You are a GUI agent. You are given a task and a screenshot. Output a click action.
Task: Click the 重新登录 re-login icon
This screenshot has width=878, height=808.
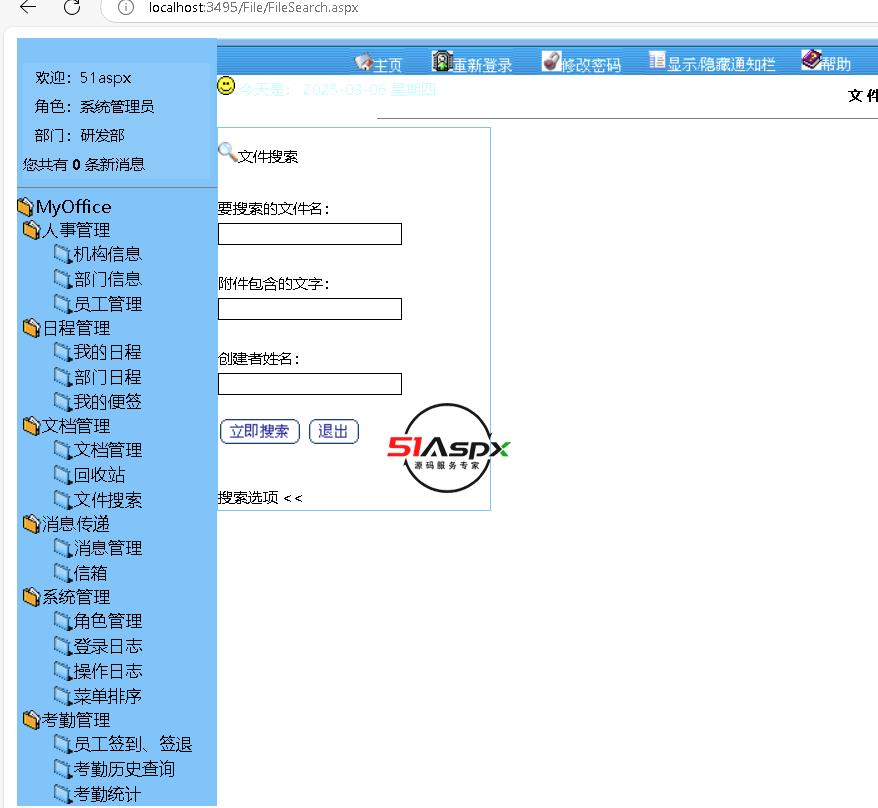[442, 61]
